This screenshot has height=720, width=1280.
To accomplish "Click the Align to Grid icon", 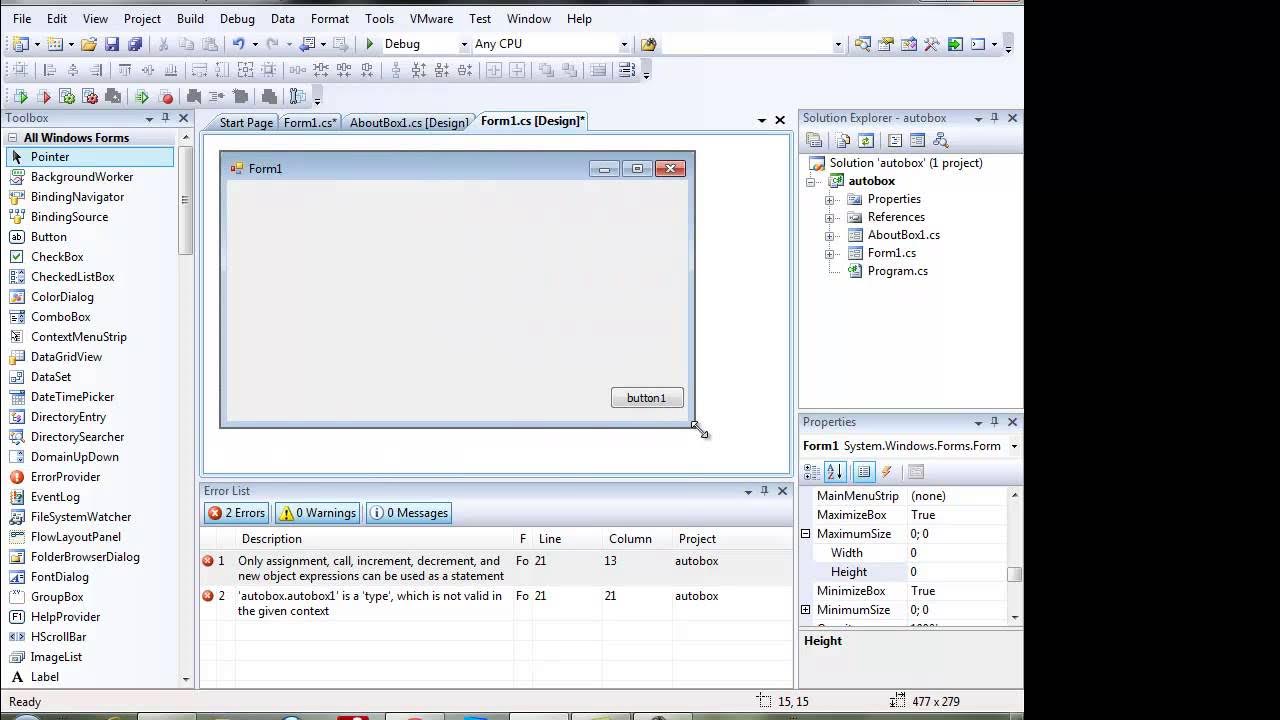I will click(x=21, y=70).
